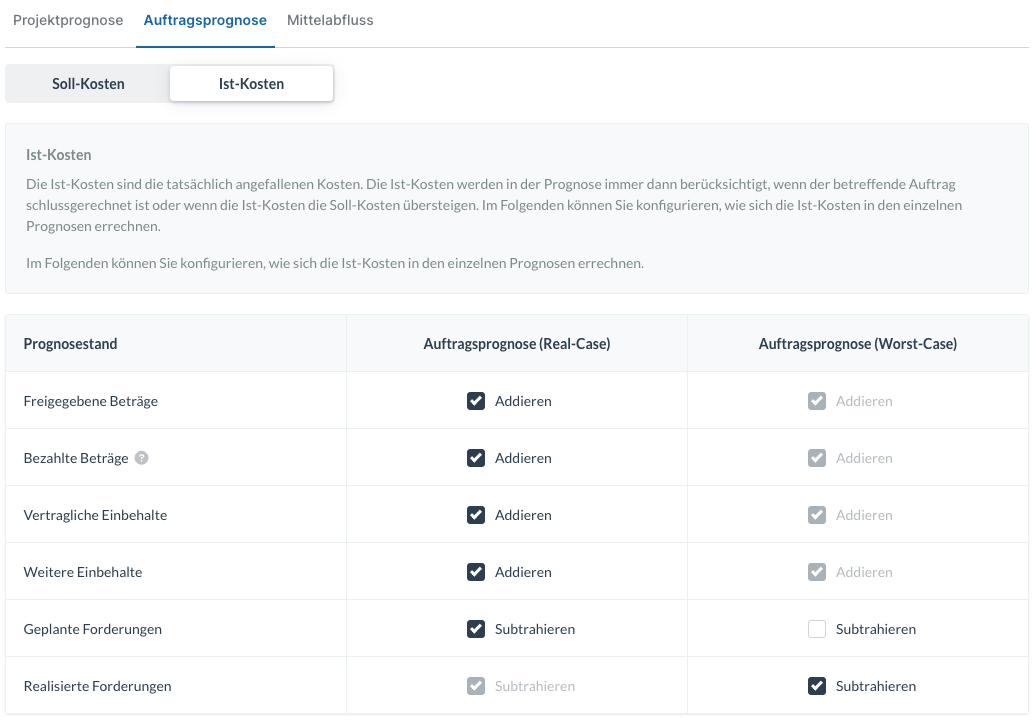Switch to the Mittelabfluss tab
The image size is (1036, 725).
pyautogui.click(x=330, y=20)
